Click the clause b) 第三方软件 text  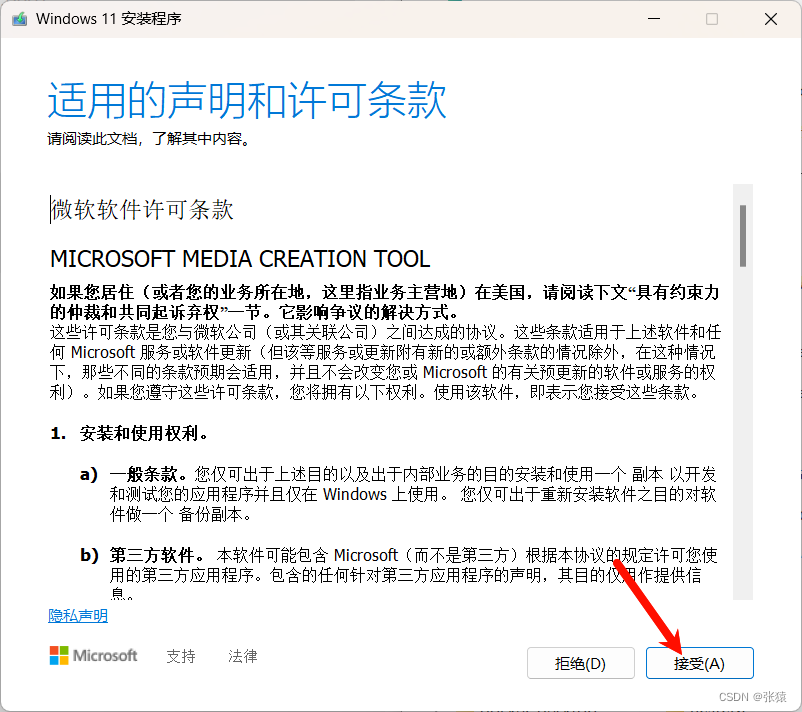pos(399,573)
